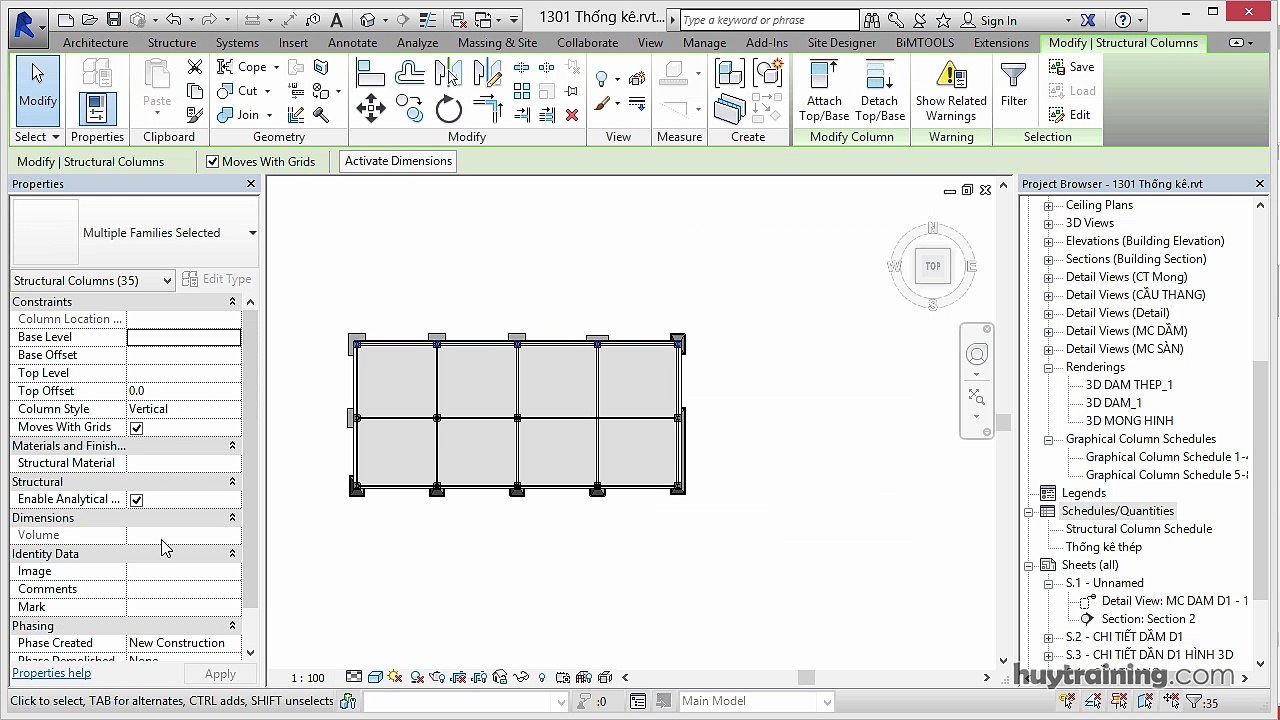Viewport: 1280px width, 720px height.
Task: Click the search keyword input box
Action: 768,20
